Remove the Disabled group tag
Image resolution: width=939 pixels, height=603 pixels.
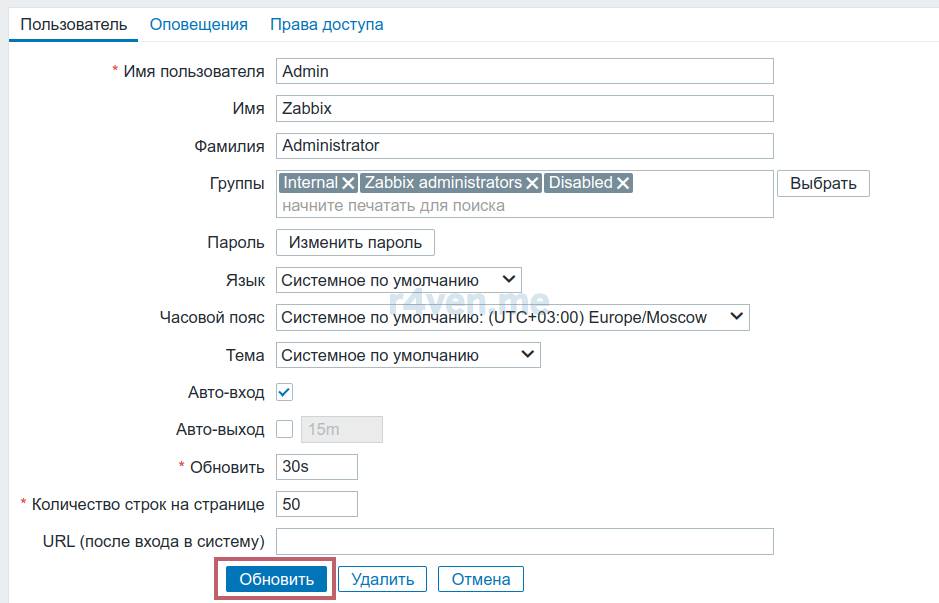tap(623, 183)
